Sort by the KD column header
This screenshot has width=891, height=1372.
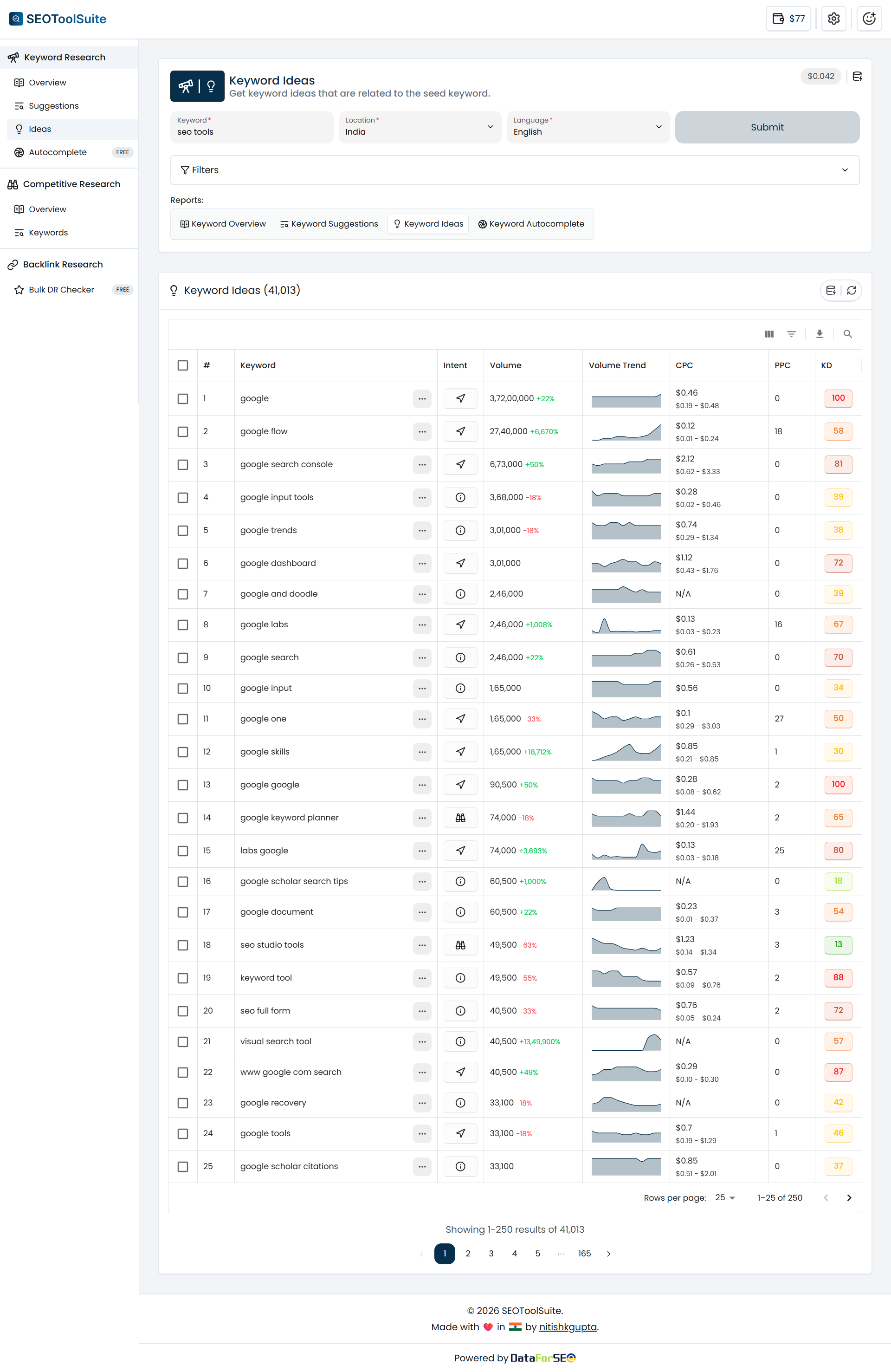[826, 365]
